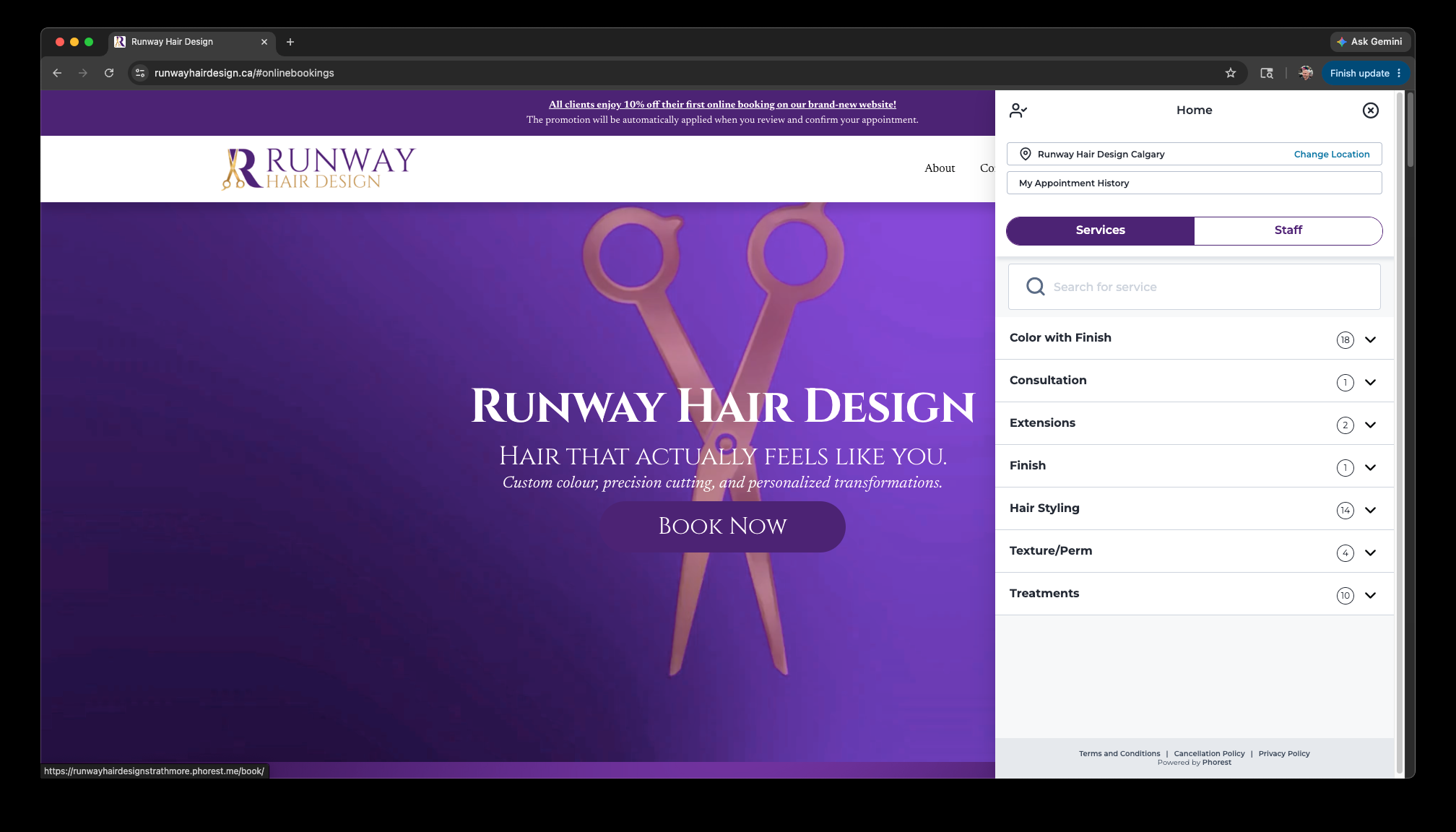The width and height of the screenshot is (1456, 832).
Task: Switch to the Services tab
Action: 1100,230
